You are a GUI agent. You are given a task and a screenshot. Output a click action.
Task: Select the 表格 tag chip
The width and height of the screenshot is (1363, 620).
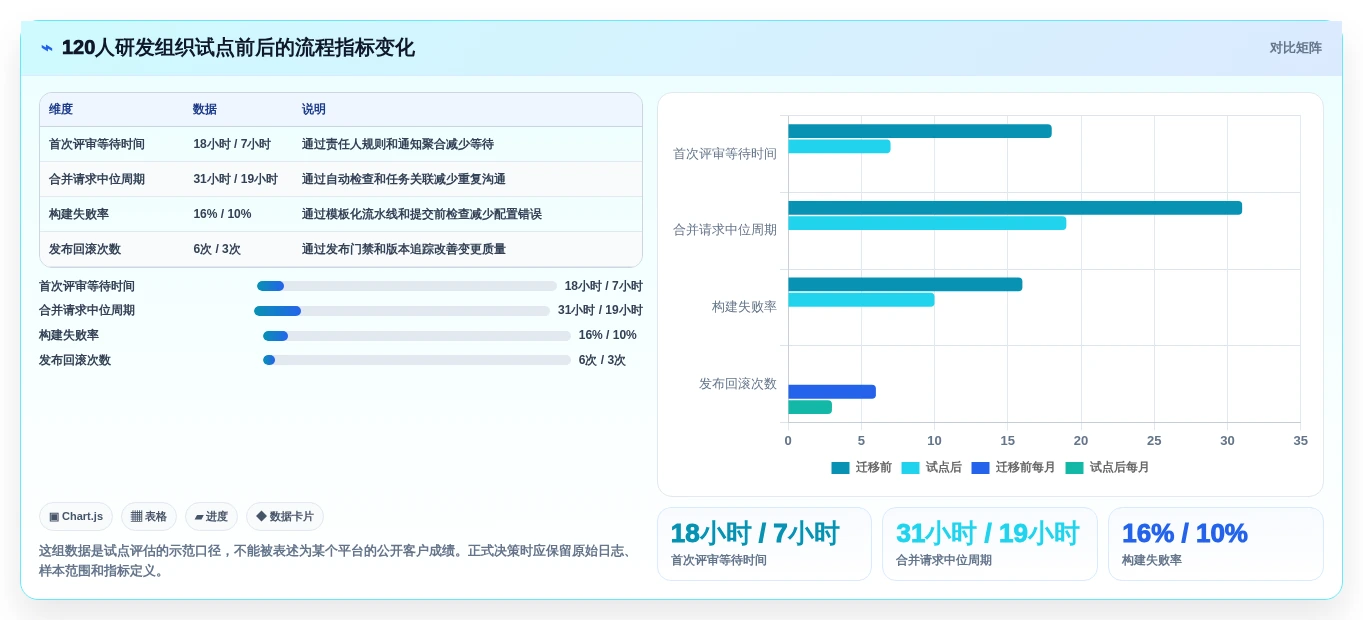pyautogui.click(x=149, y=517)
